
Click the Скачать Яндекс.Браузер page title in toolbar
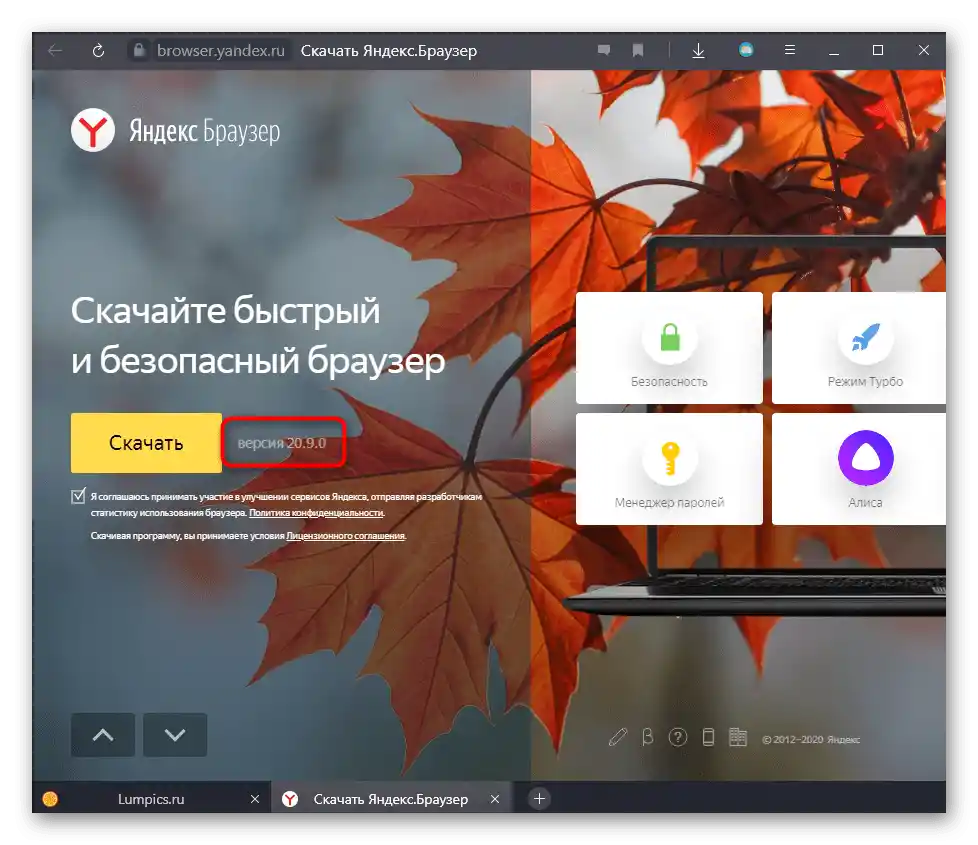389,51
